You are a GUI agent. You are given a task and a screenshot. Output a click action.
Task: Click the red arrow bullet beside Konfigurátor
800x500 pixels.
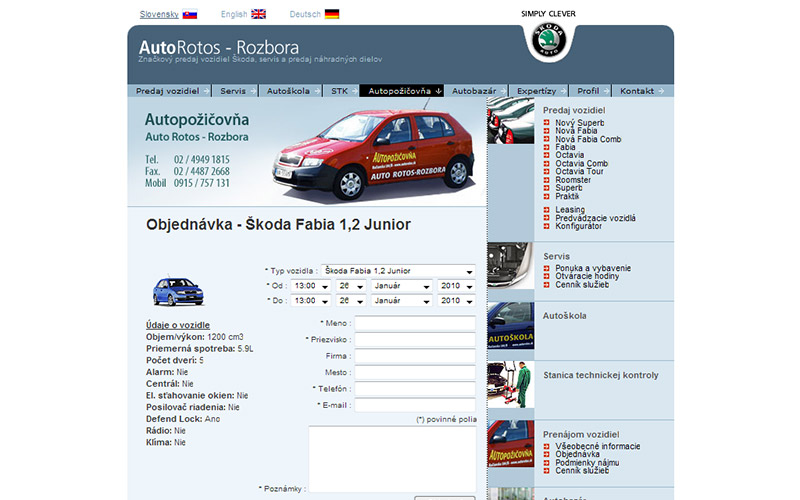(546, 226)
